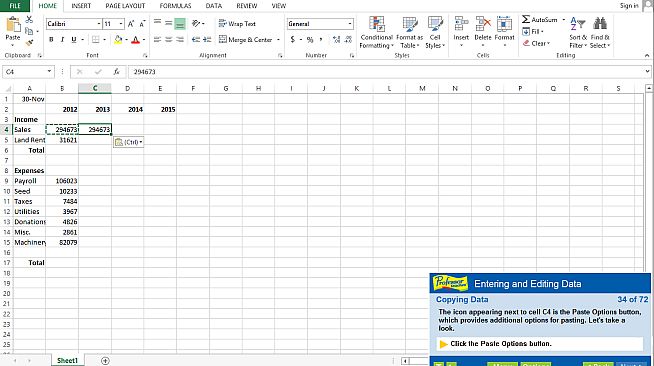654x366 pixels.
Task: Toggle bold formatting
Action: coord(51,40)
